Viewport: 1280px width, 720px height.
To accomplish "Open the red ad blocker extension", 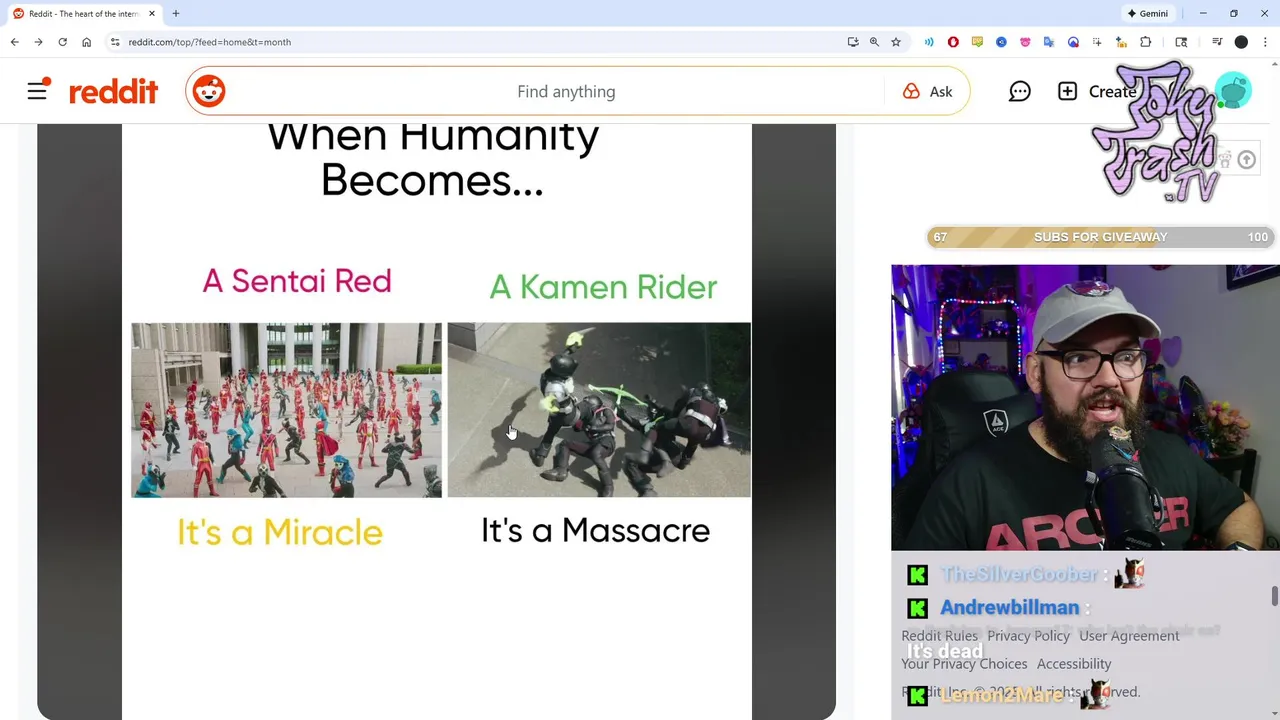I will (953, 42).
